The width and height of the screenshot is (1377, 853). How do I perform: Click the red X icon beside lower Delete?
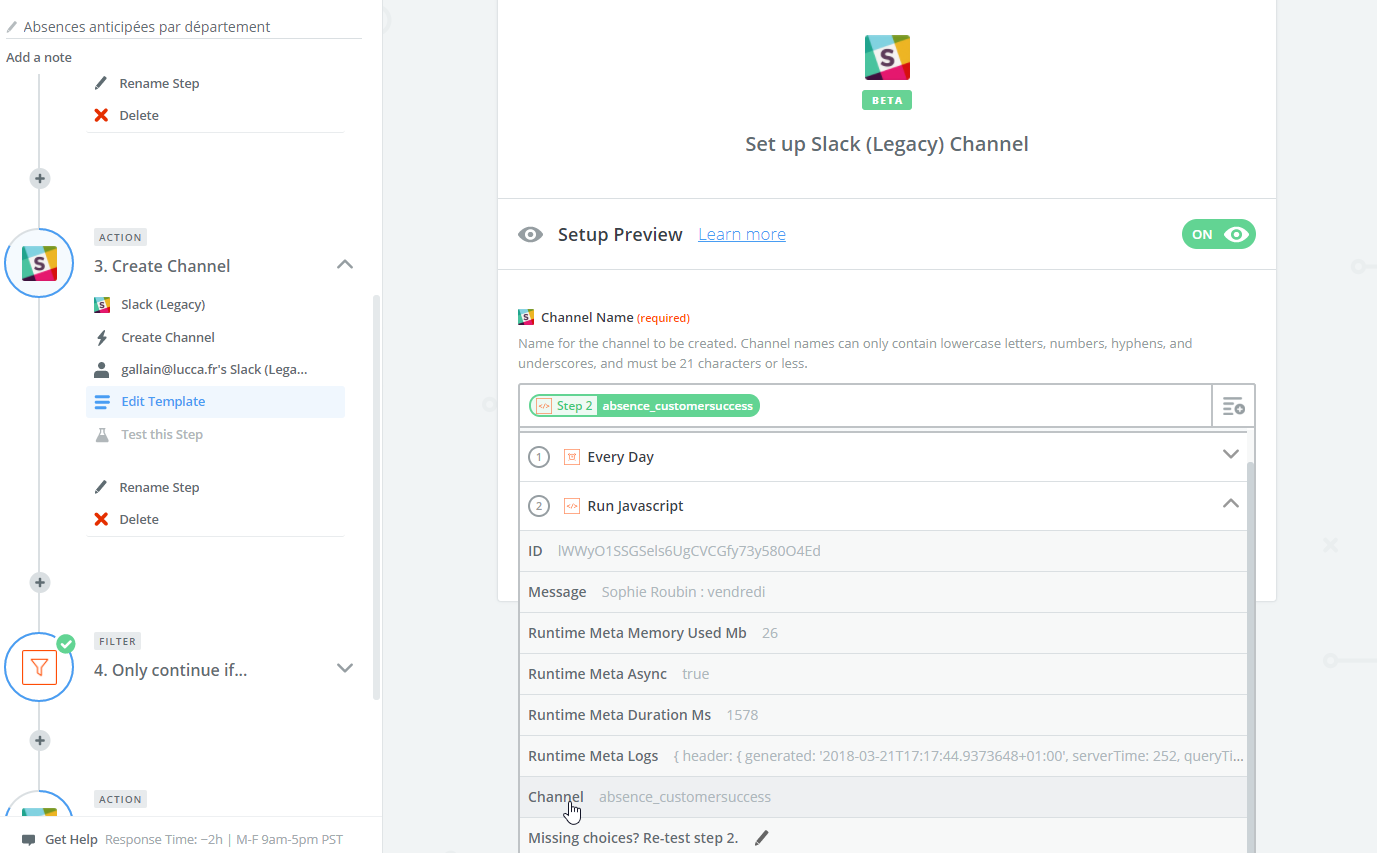click(101, 520)
